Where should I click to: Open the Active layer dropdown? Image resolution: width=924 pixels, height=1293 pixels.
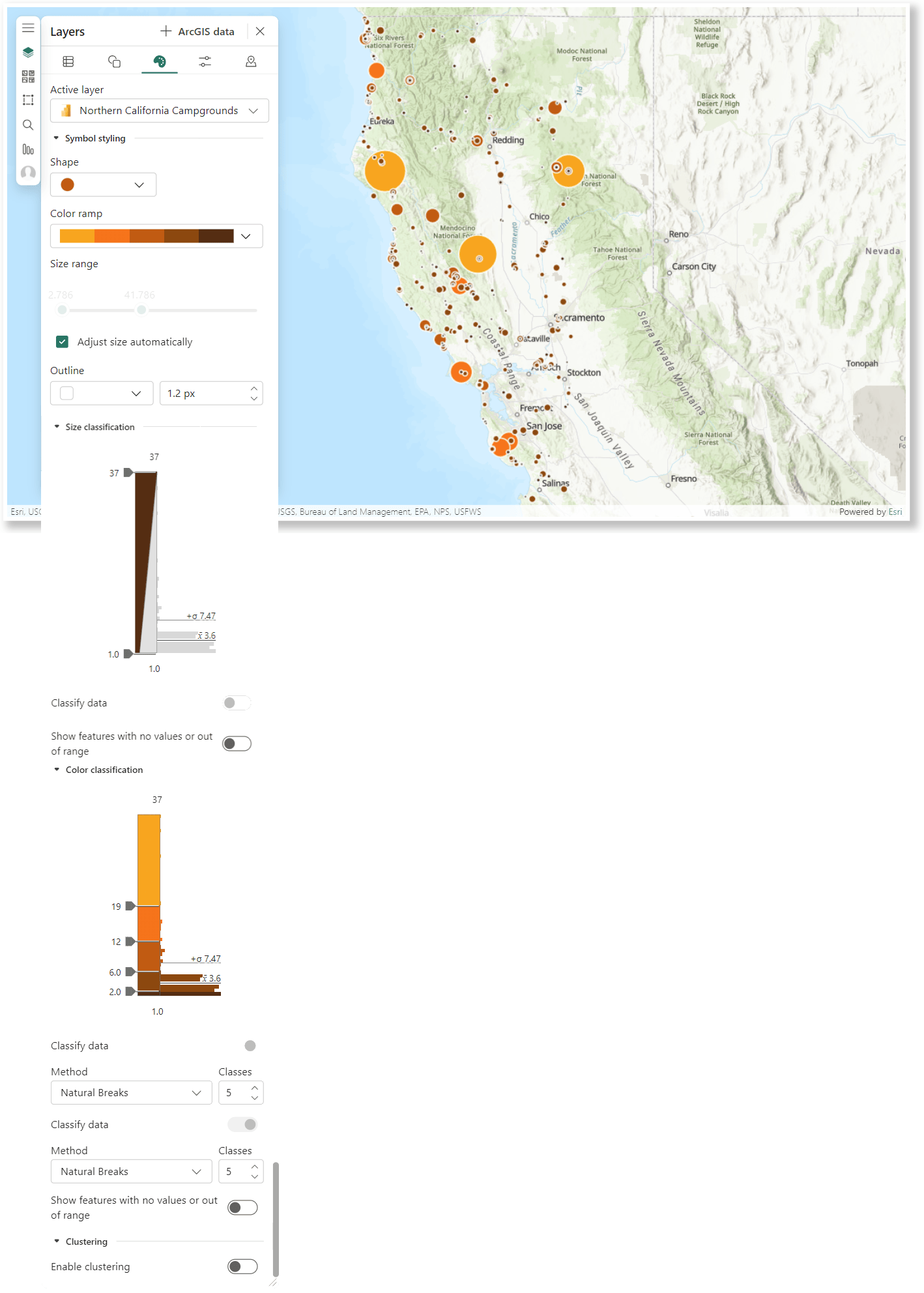point(160,111)
